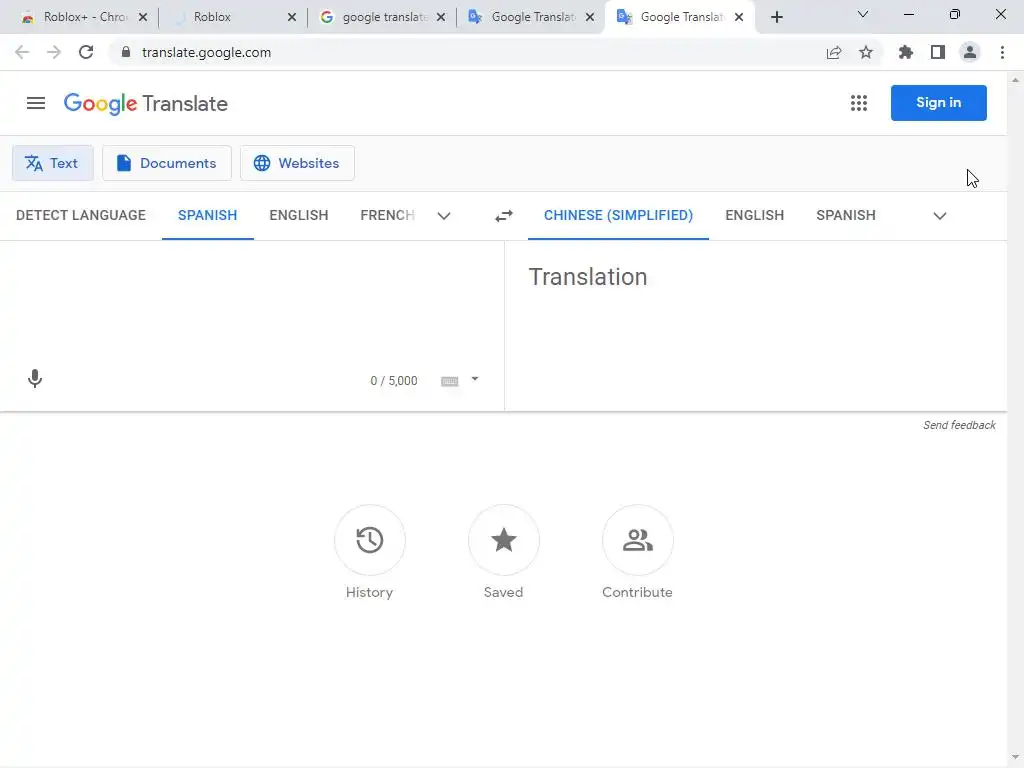Image resolution: width=1024 pixels, height=768 pixels.
Task: Click the Sign in button
Action: coord(938,103)
